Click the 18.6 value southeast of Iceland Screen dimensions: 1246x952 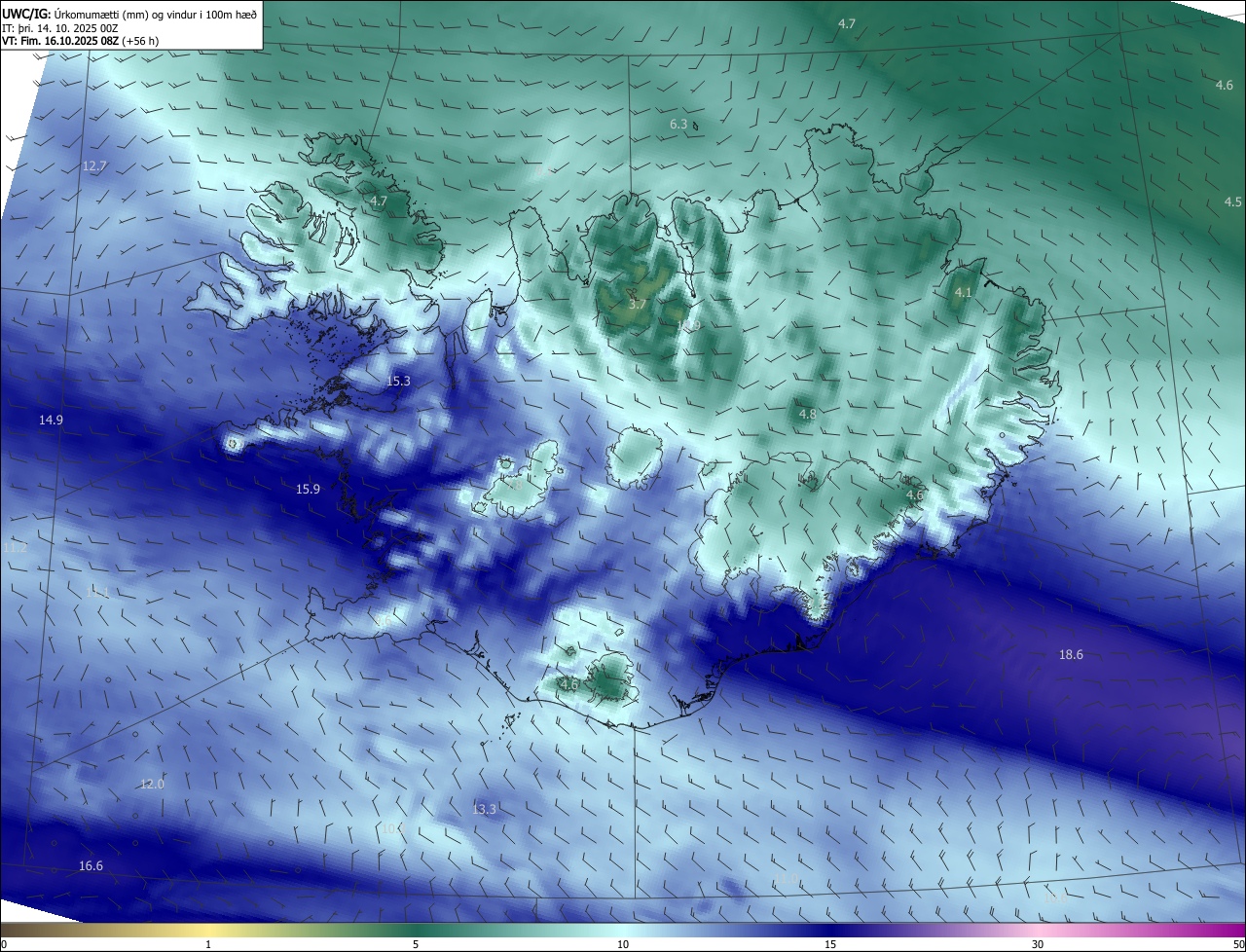click(x=1071, y=654)
